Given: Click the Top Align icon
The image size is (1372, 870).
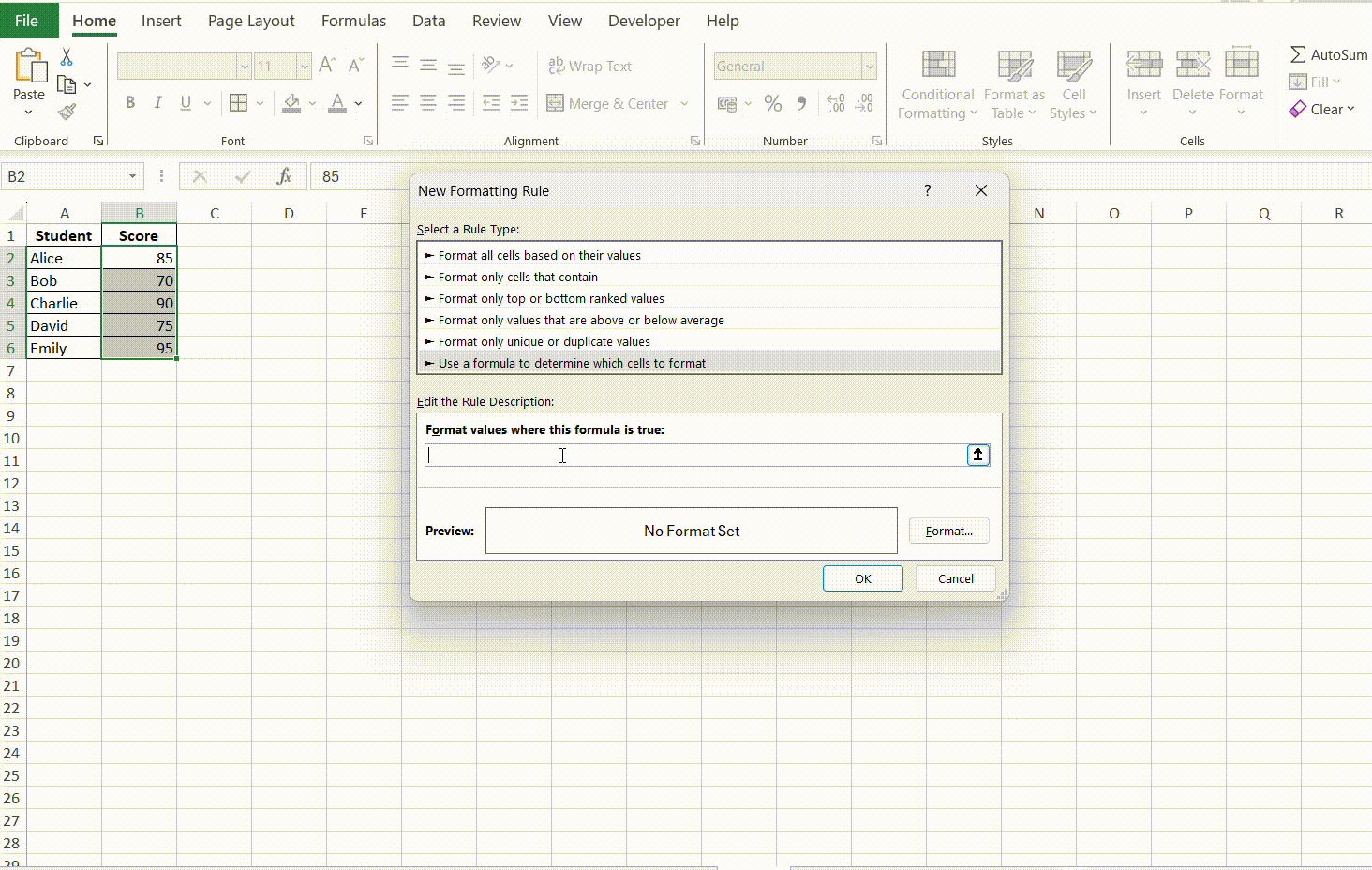Looking at the screenshot, I should [x=400, y=65].
